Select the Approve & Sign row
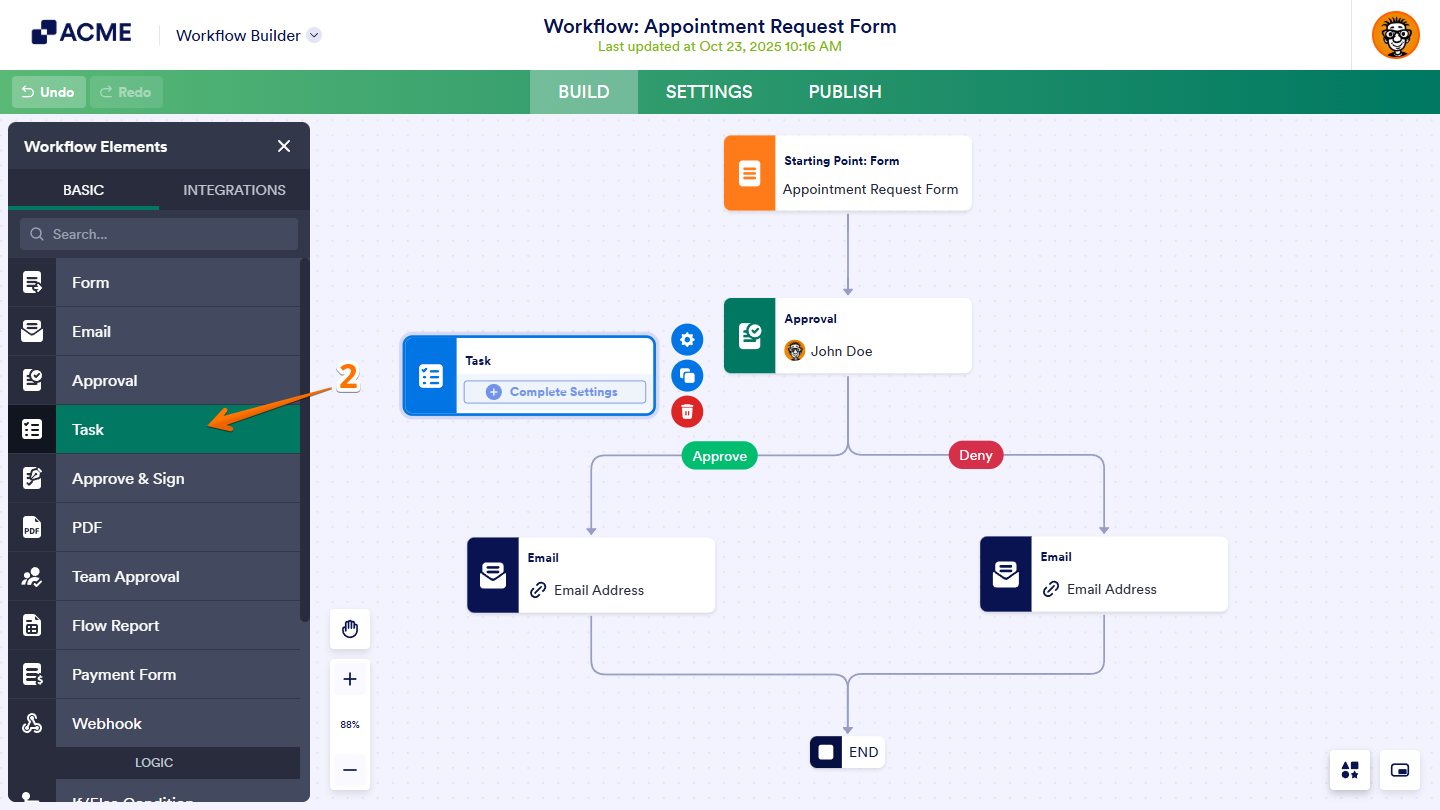 154,479
